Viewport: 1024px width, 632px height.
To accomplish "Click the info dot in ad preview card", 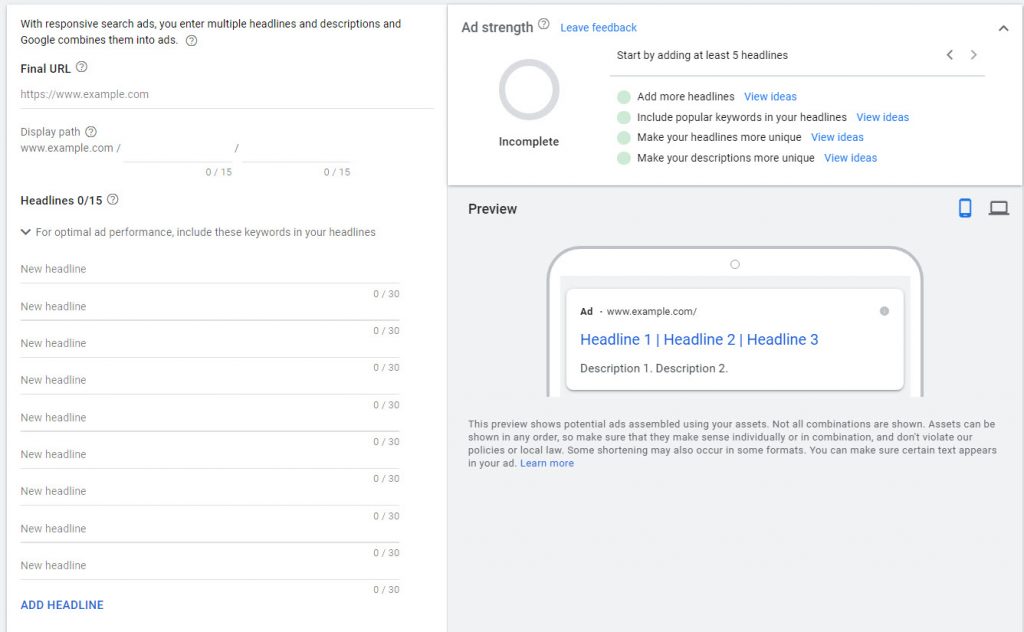I will tap(884, 311).
